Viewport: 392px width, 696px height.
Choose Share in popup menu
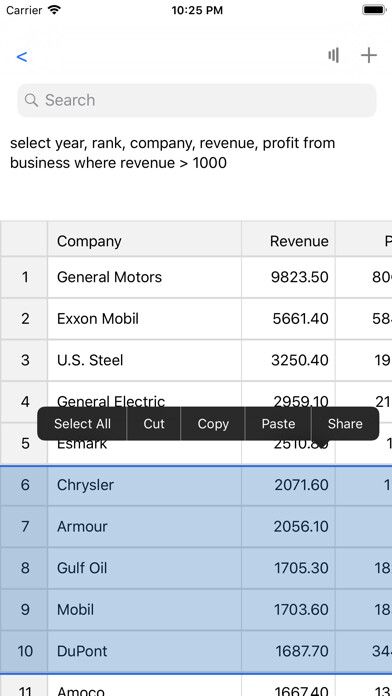(x=345, y=424)
